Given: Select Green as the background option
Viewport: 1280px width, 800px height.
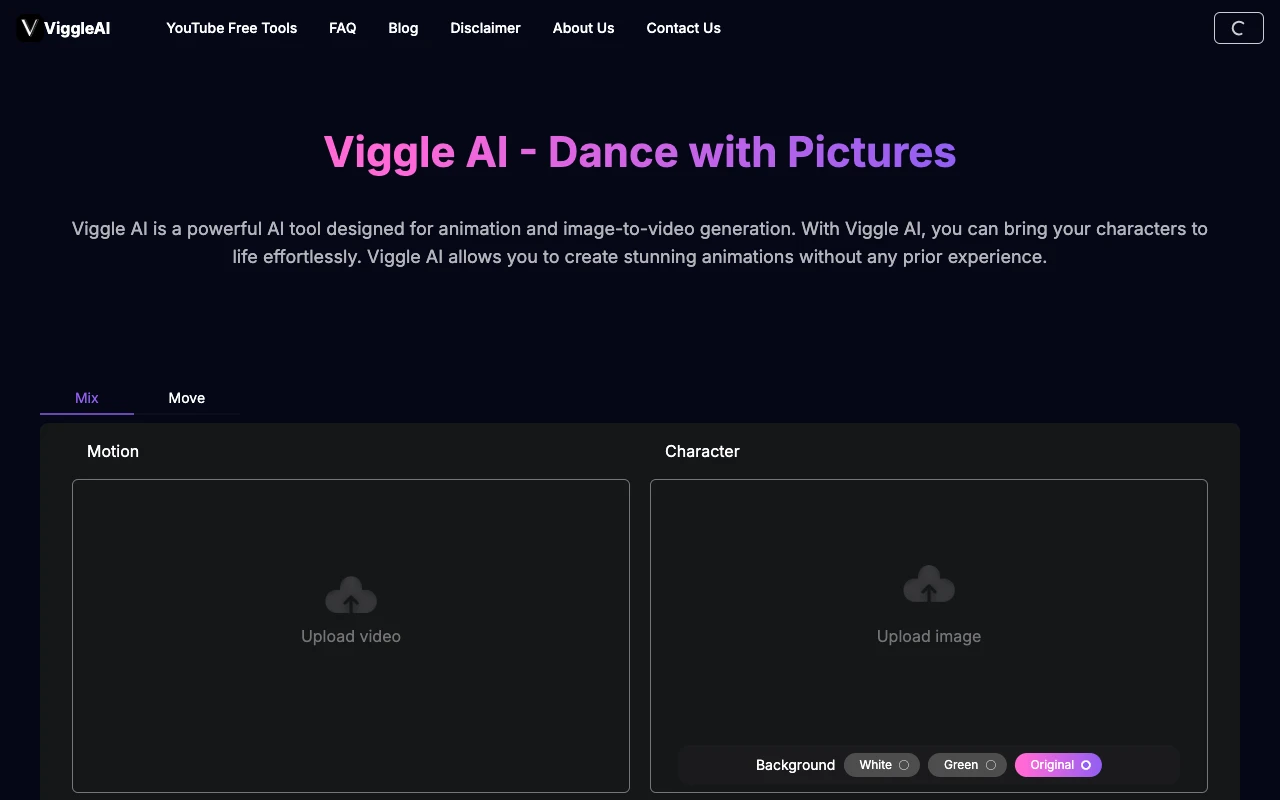Looking at the screenshot, I should pyautogui.click(x=966, y=765).
